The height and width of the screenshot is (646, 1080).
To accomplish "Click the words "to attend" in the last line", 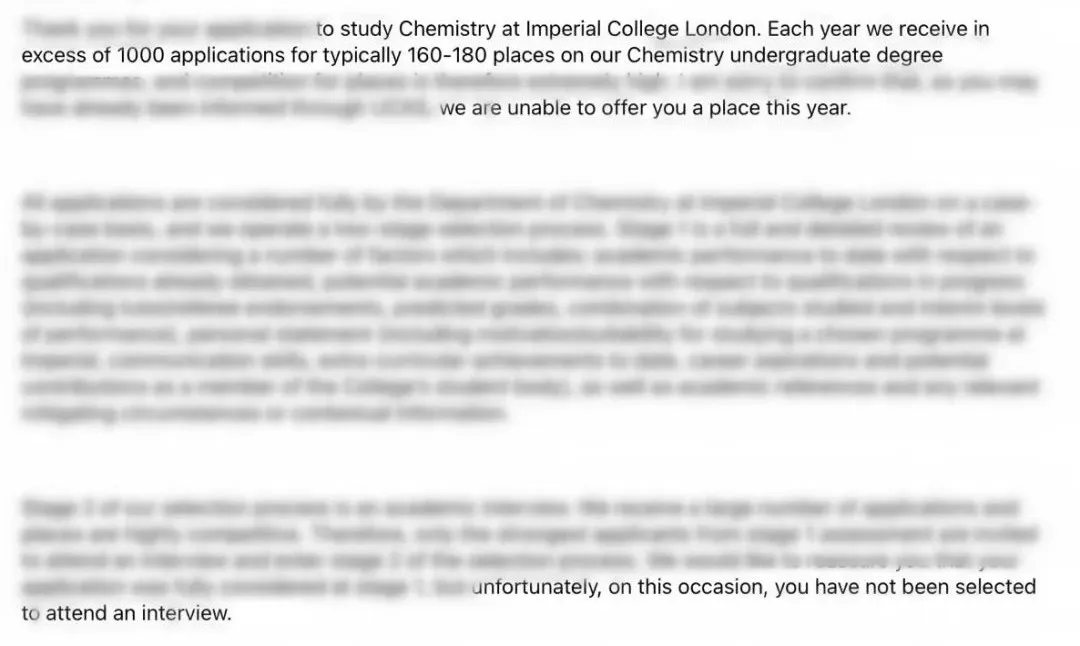I will tap(64, 613).
